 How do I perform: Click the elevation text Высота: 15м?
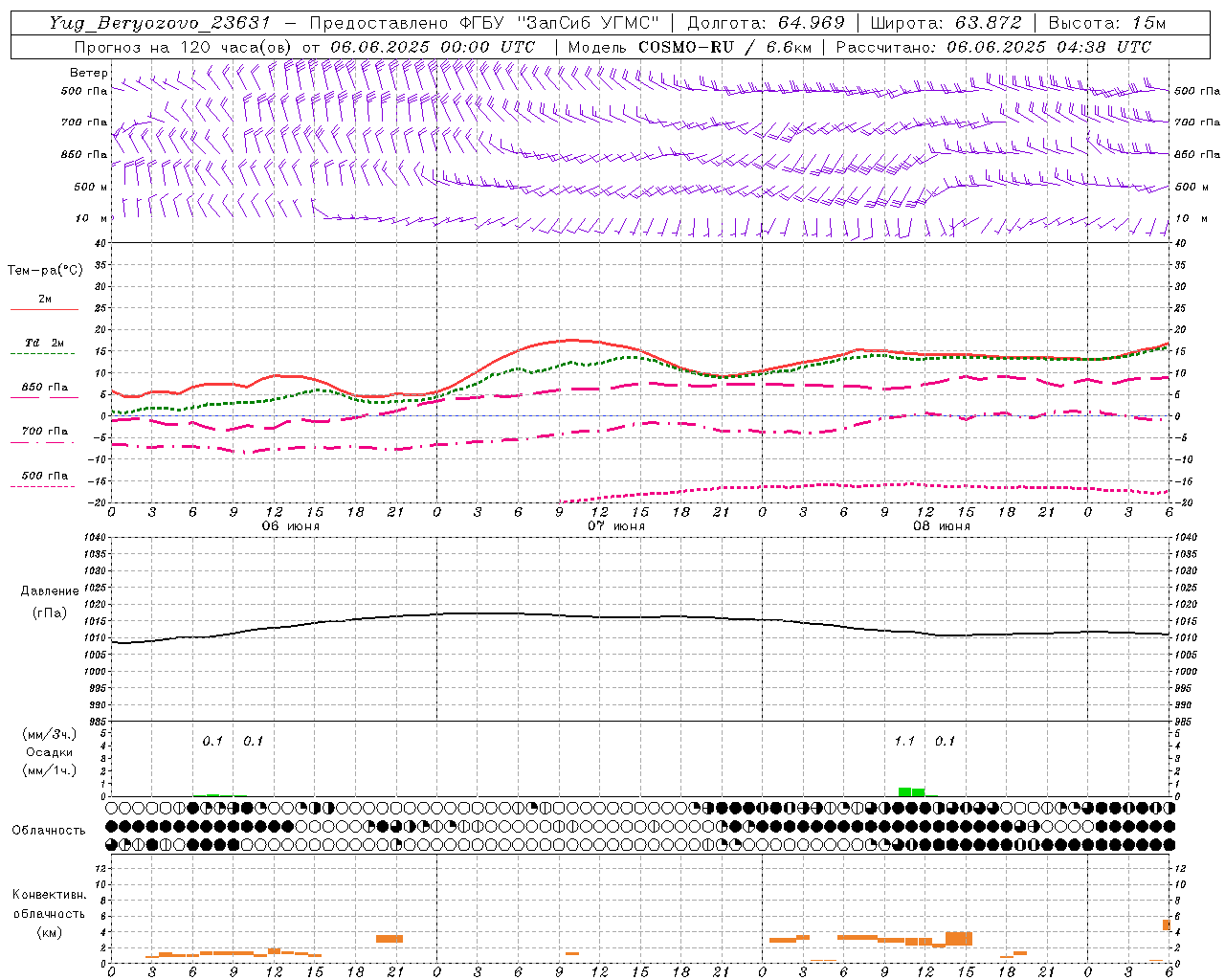point(1106,23)
